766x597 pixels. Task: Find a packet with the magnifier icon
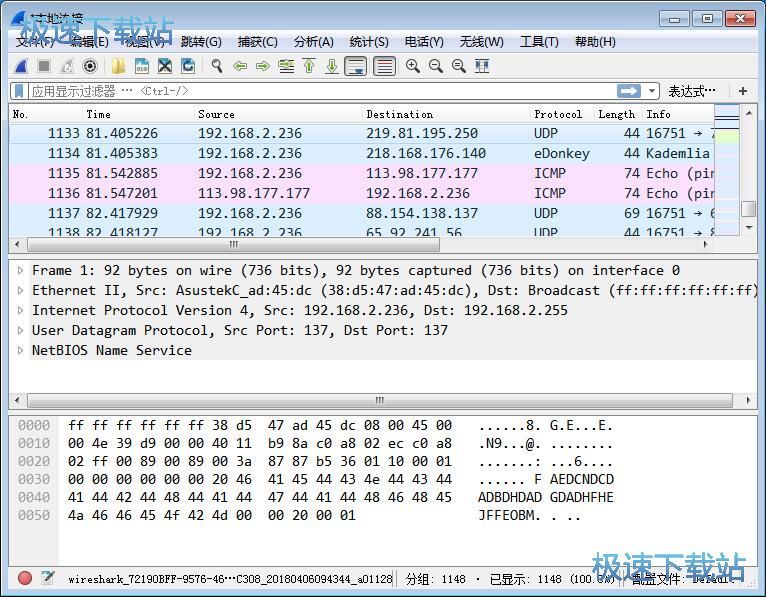coord(217,66)
